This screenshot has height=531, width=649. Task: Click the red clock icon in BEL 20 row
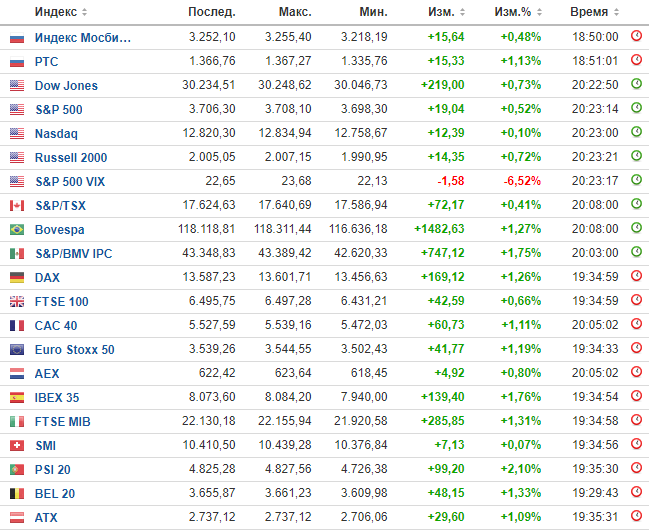[636, 492]
